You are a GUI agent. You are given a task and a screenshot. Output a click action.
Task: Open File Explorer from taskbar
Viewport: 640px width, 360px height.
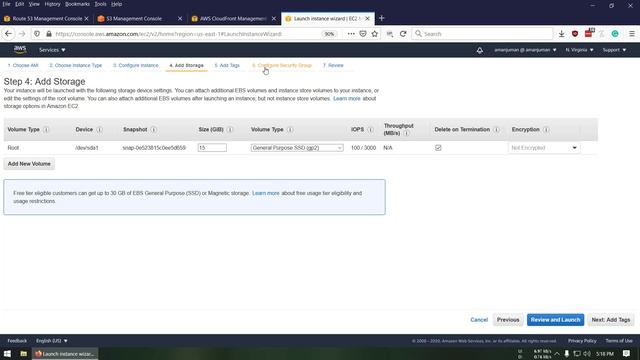click(24, 353)
